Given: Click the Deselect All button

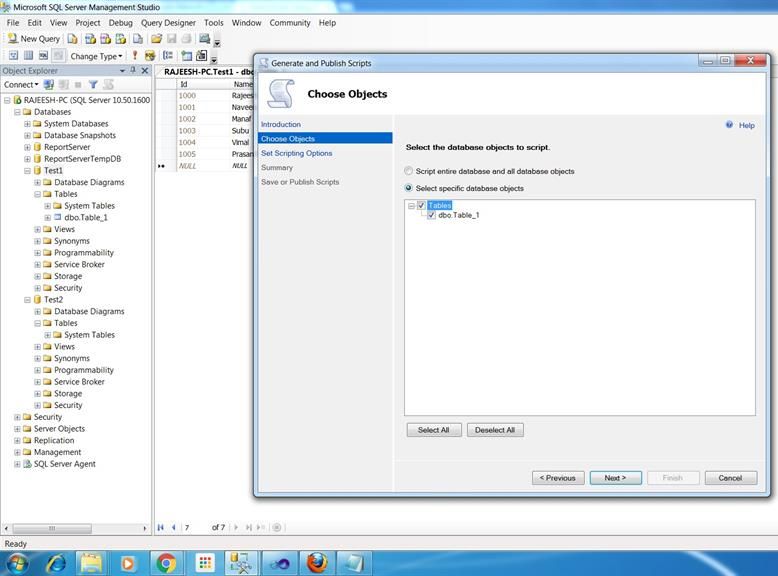Looking at the screenshot, I should 495,430.
